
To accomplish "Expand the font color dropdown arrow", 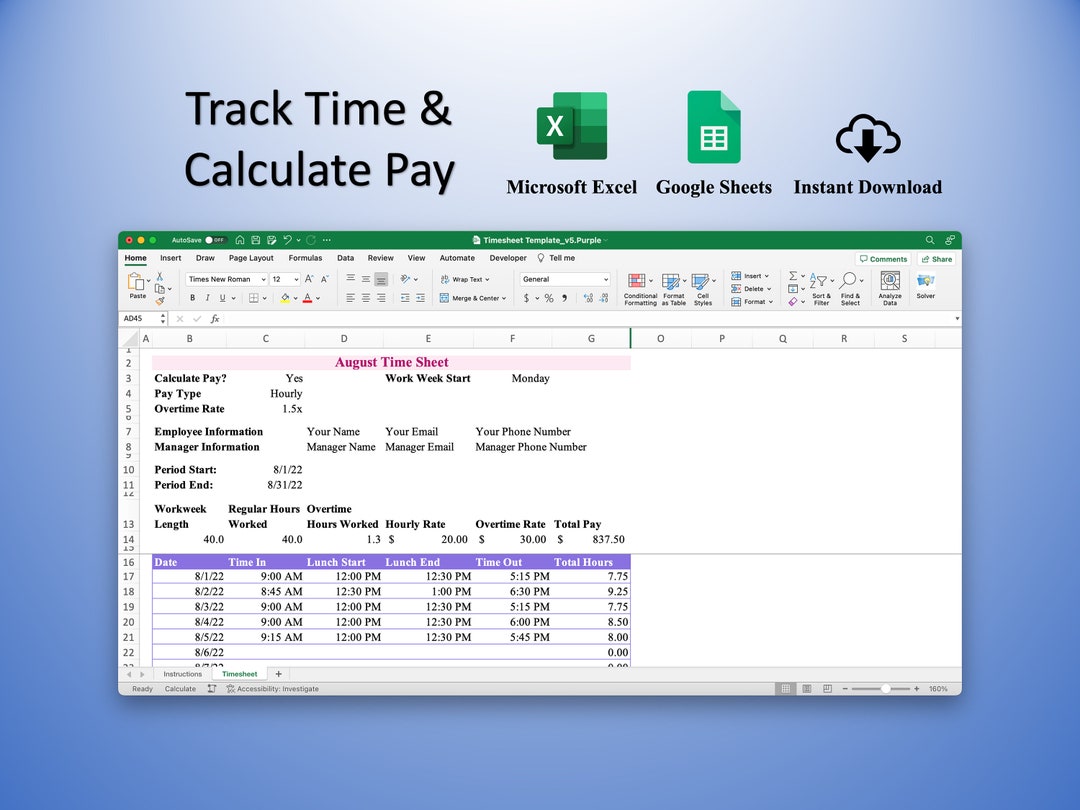I will click(318, 298).
